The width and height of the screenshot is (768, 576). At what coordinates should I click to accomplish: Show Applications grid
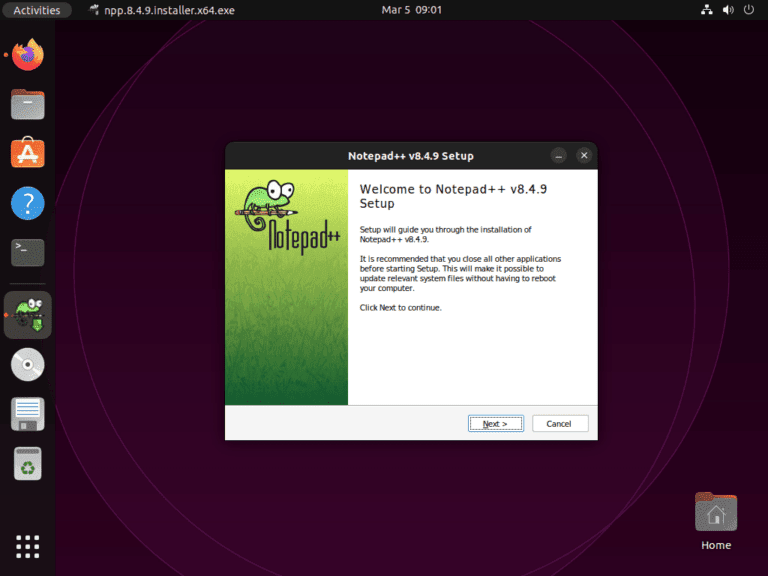coord(28,547)
